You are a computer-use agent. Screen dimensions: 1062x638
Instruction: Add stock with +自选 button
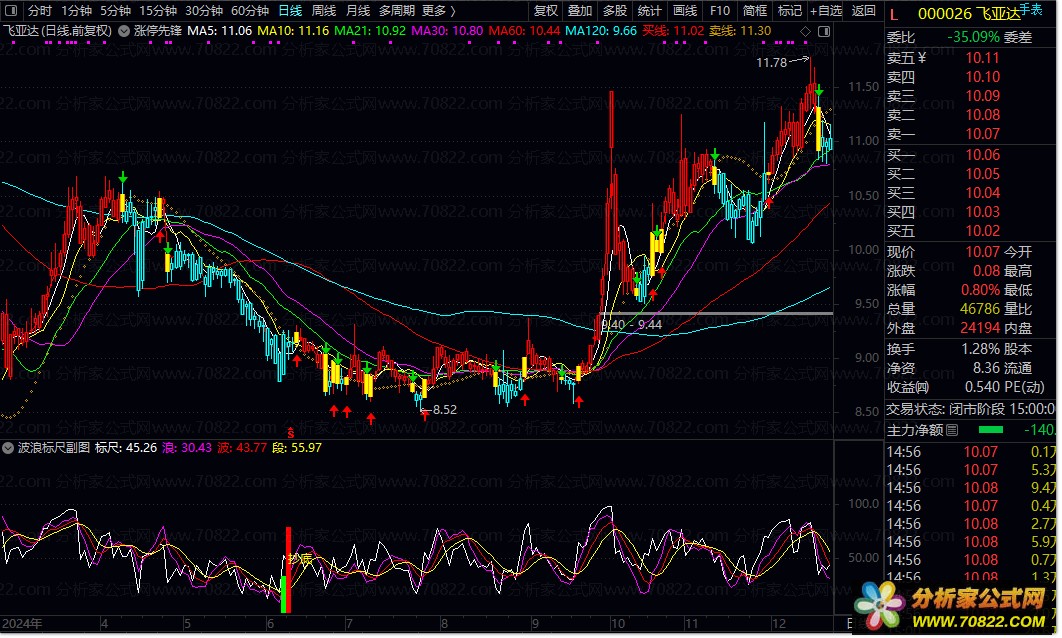[826, 10]
